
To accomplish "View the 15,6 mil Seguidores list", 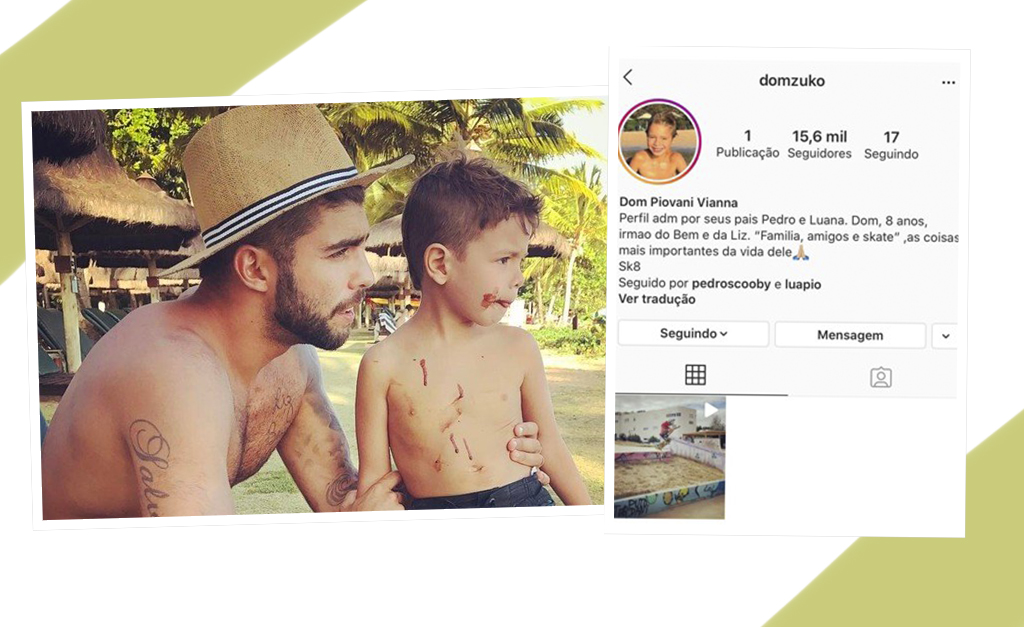I will click(819, 144).
